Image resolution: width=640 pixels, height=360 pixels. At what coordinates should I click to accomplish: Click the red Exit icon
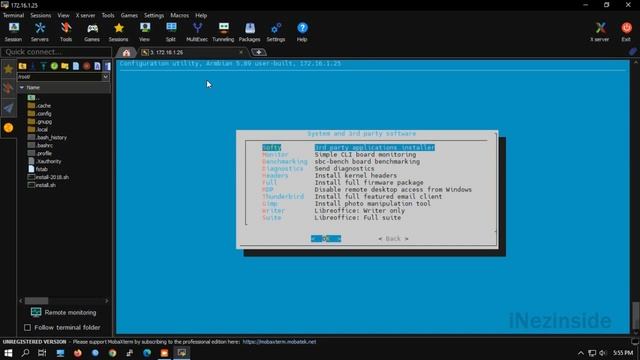coord(626,32)
